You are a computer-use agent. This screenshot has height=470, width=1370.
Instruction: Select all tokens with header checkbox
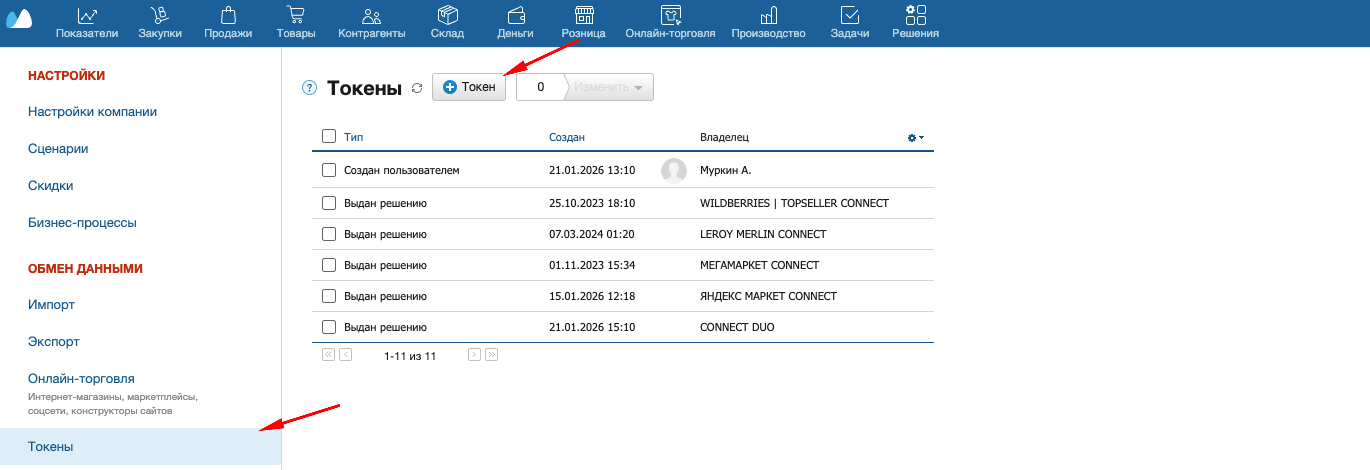[x=329, y=137]
